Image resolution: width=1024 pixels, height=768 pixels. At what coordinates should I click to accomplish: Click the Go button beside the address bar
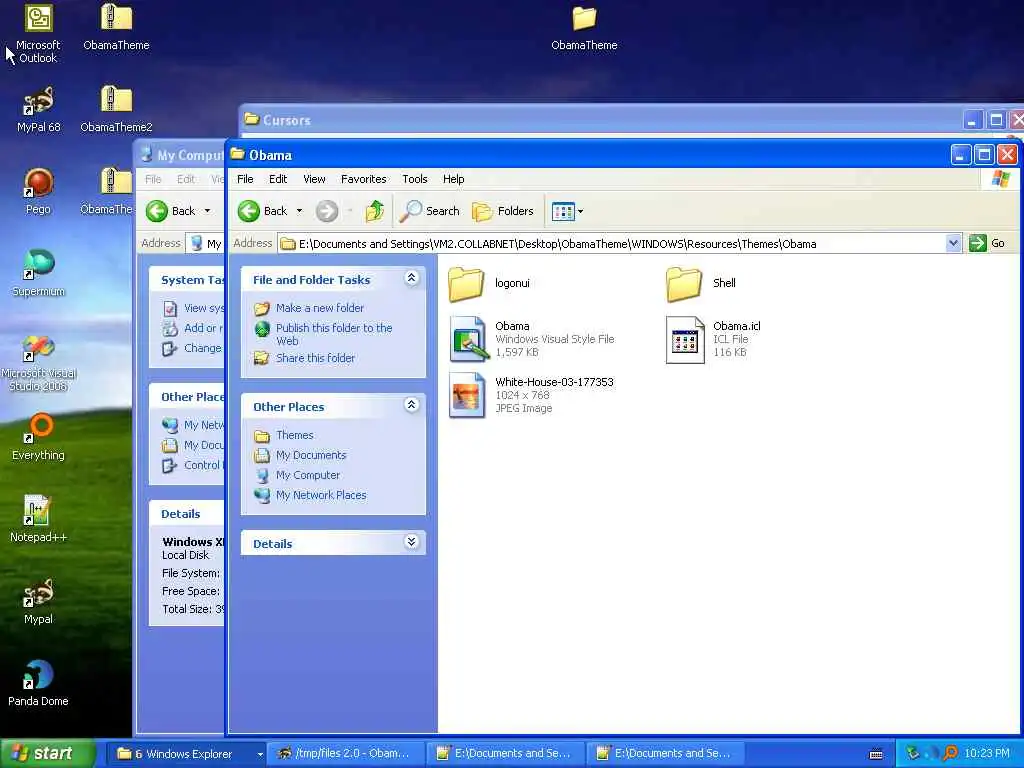(x=987, y=244)
